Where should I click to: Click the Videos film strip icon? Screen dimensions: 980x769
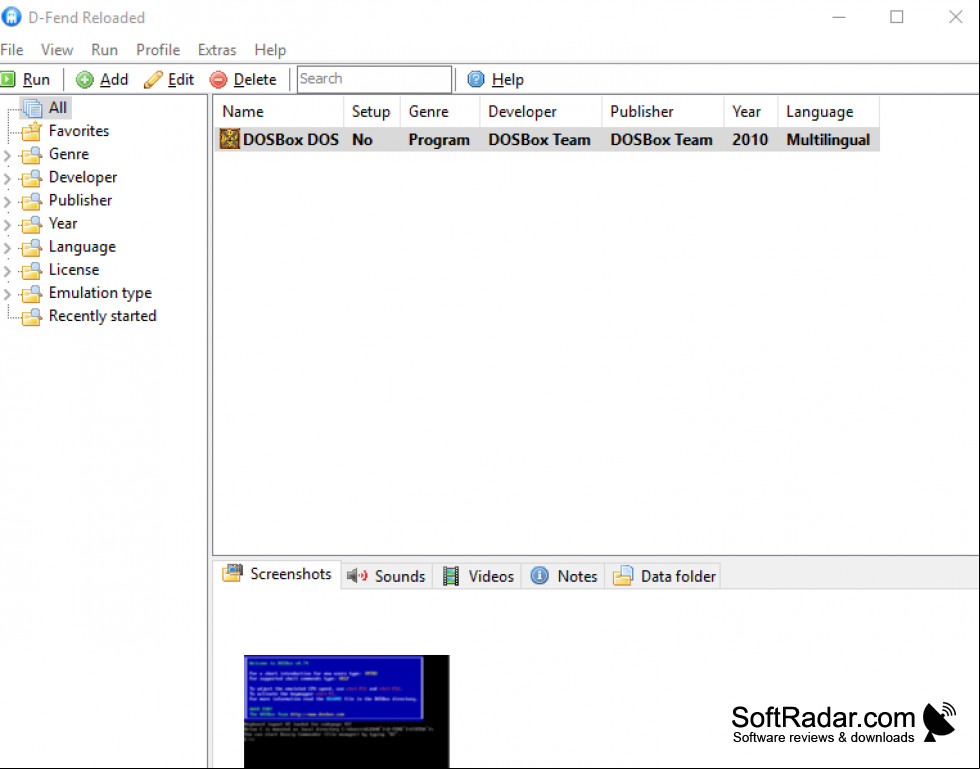pyautogui.click(x=451, y=576)
